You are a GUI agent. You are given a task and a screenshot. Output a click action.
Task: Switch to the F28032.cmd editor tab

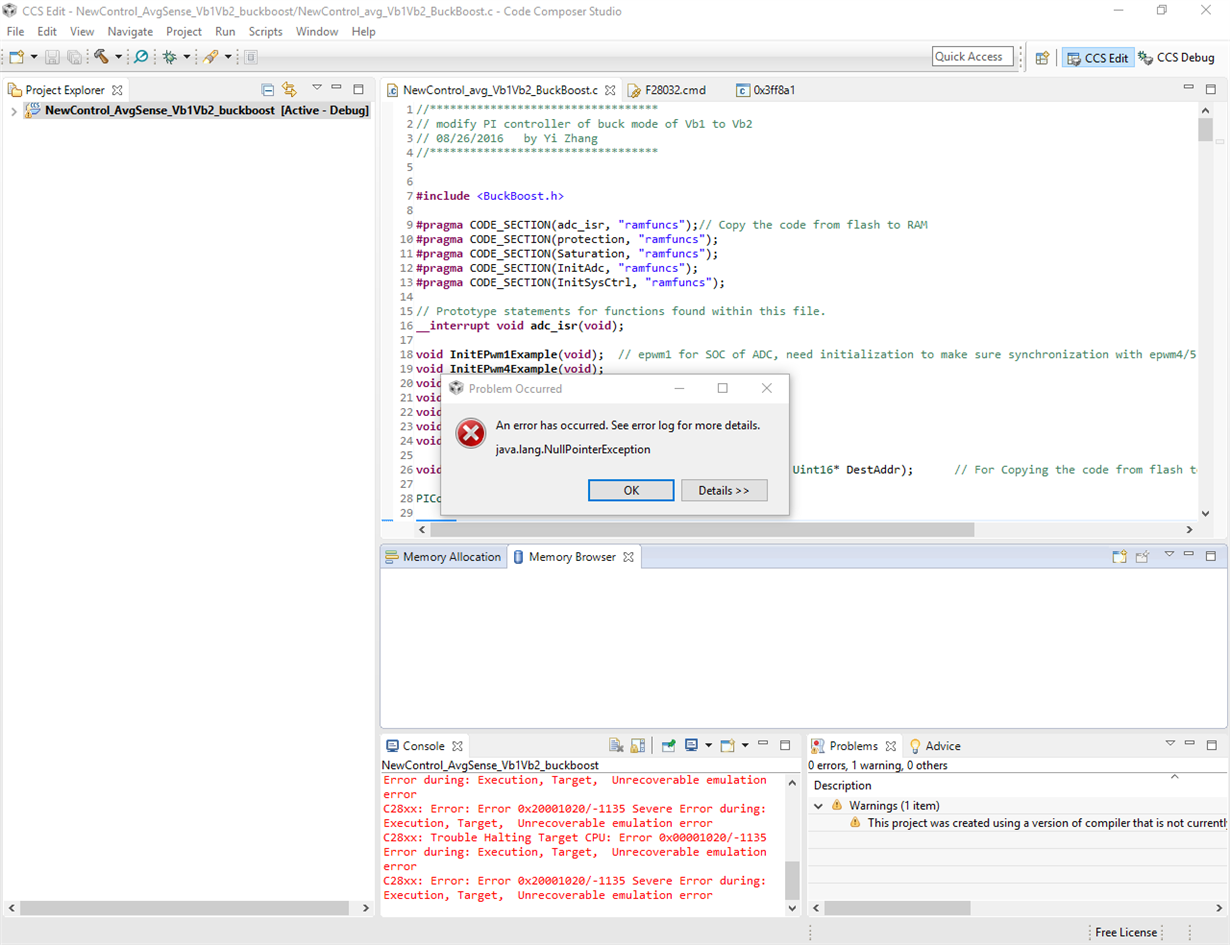pos(666,90)
